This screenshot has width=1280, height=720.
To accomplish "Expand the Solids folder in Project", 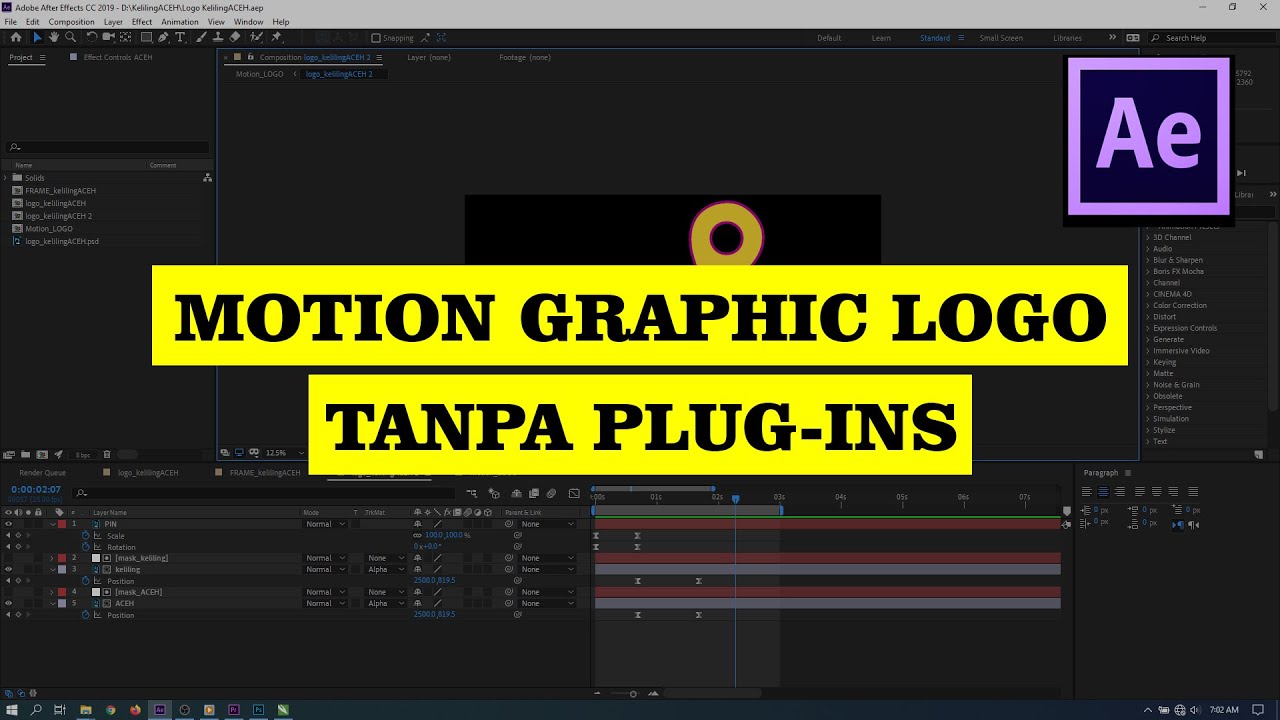I will (x=6, y=178).
